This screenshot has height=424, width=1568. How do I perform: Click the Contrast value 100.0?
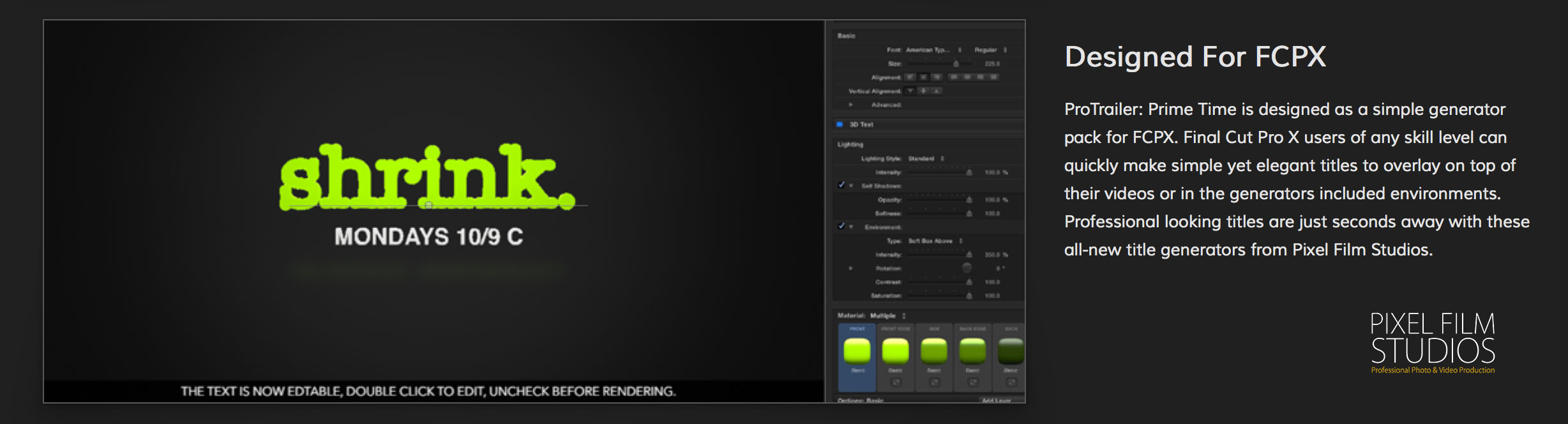[x=992, y=282]
